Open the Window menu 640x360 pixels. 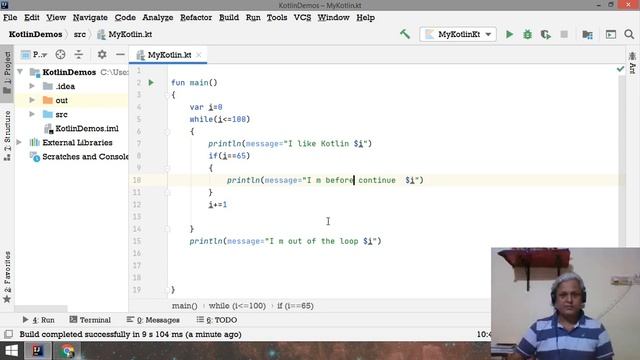point(333,18)
